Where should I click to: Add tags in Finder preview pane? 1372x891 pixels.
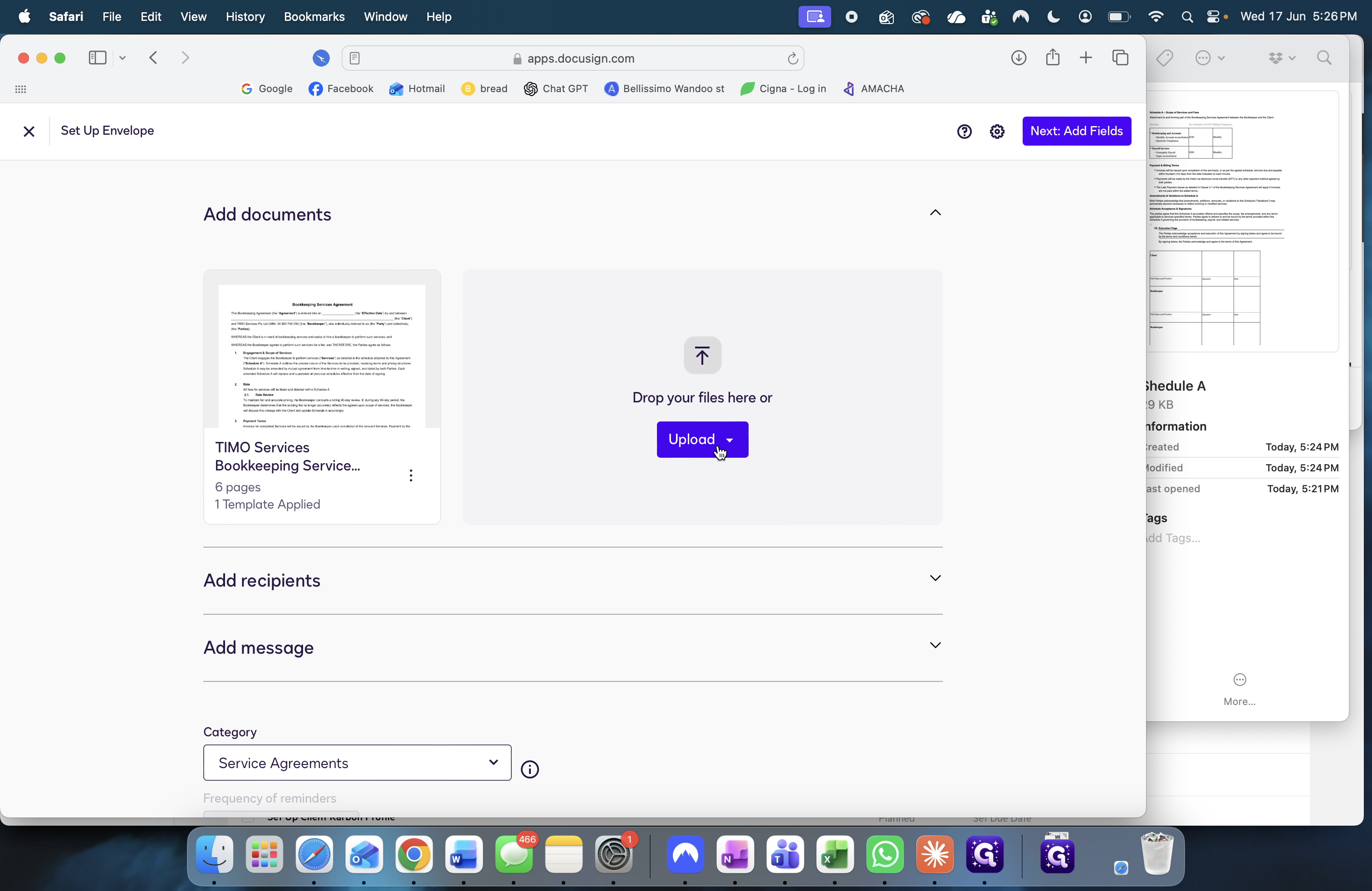tap(1173, 539)
